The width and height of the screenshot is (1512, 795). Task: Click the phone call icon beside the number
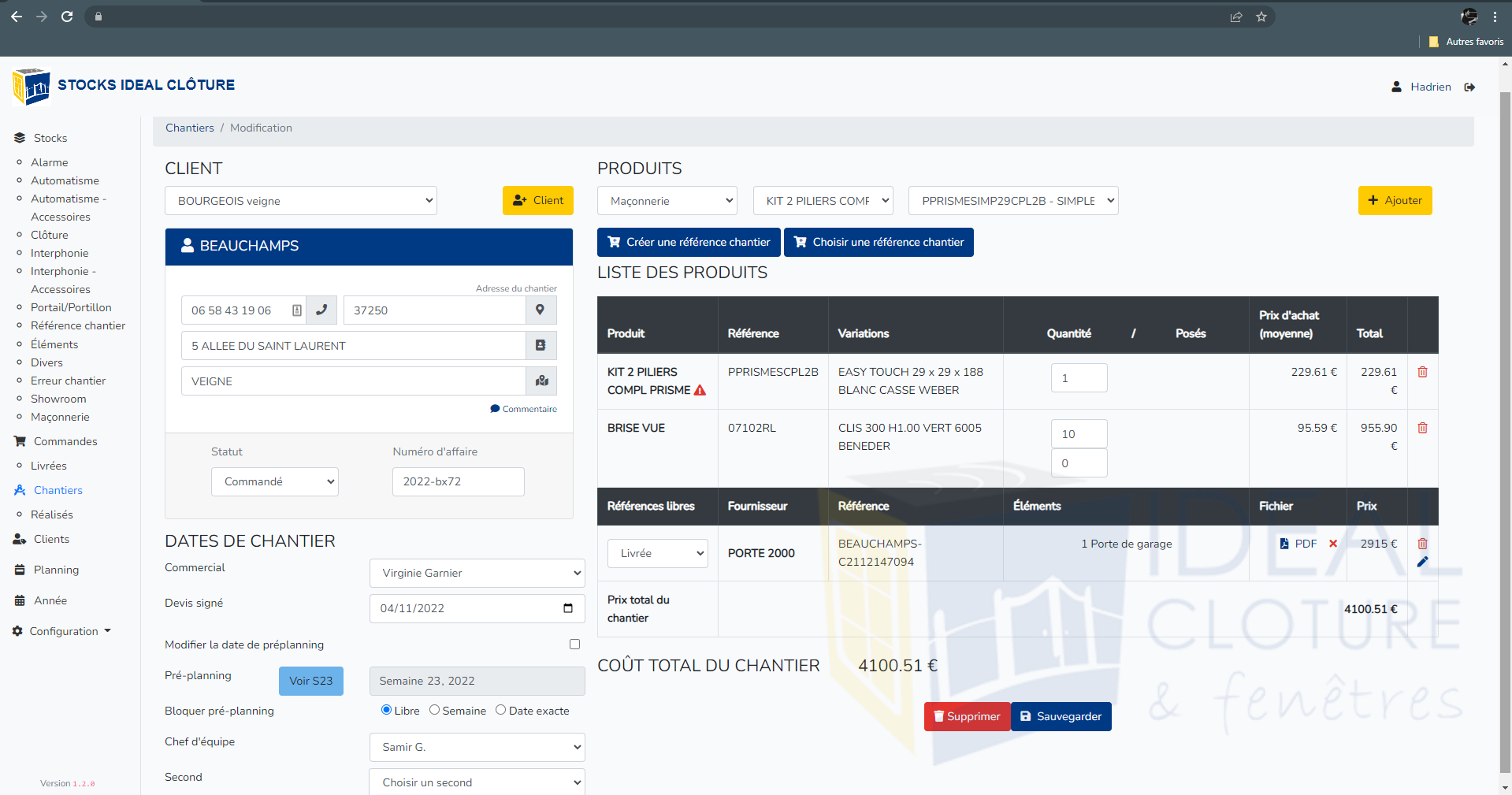click(321, 310)
